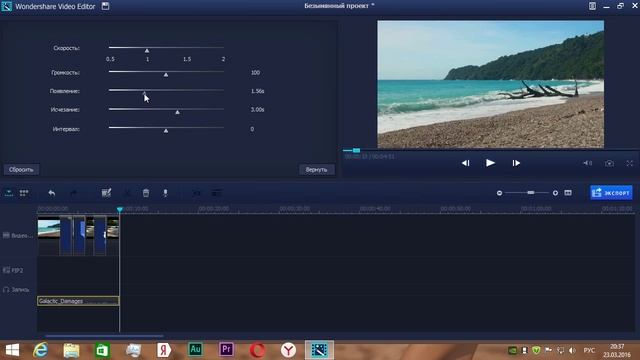Image resolution: width=640 pixels, height=360 pixels.
Task: Click the timeline playhead marker
Action: 120,209
